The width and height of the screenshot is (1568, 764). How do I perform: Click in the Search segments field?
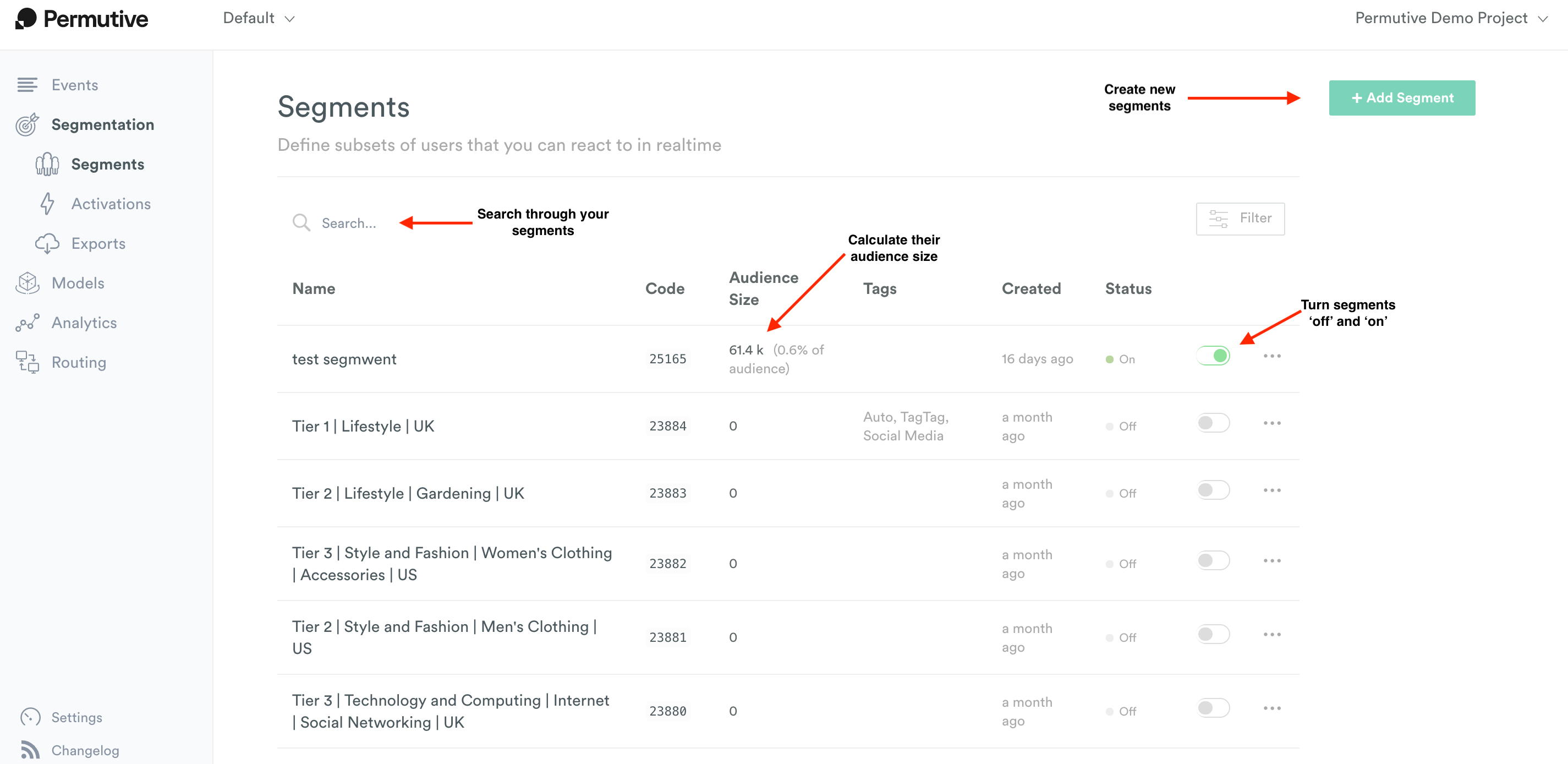(349, 223)
